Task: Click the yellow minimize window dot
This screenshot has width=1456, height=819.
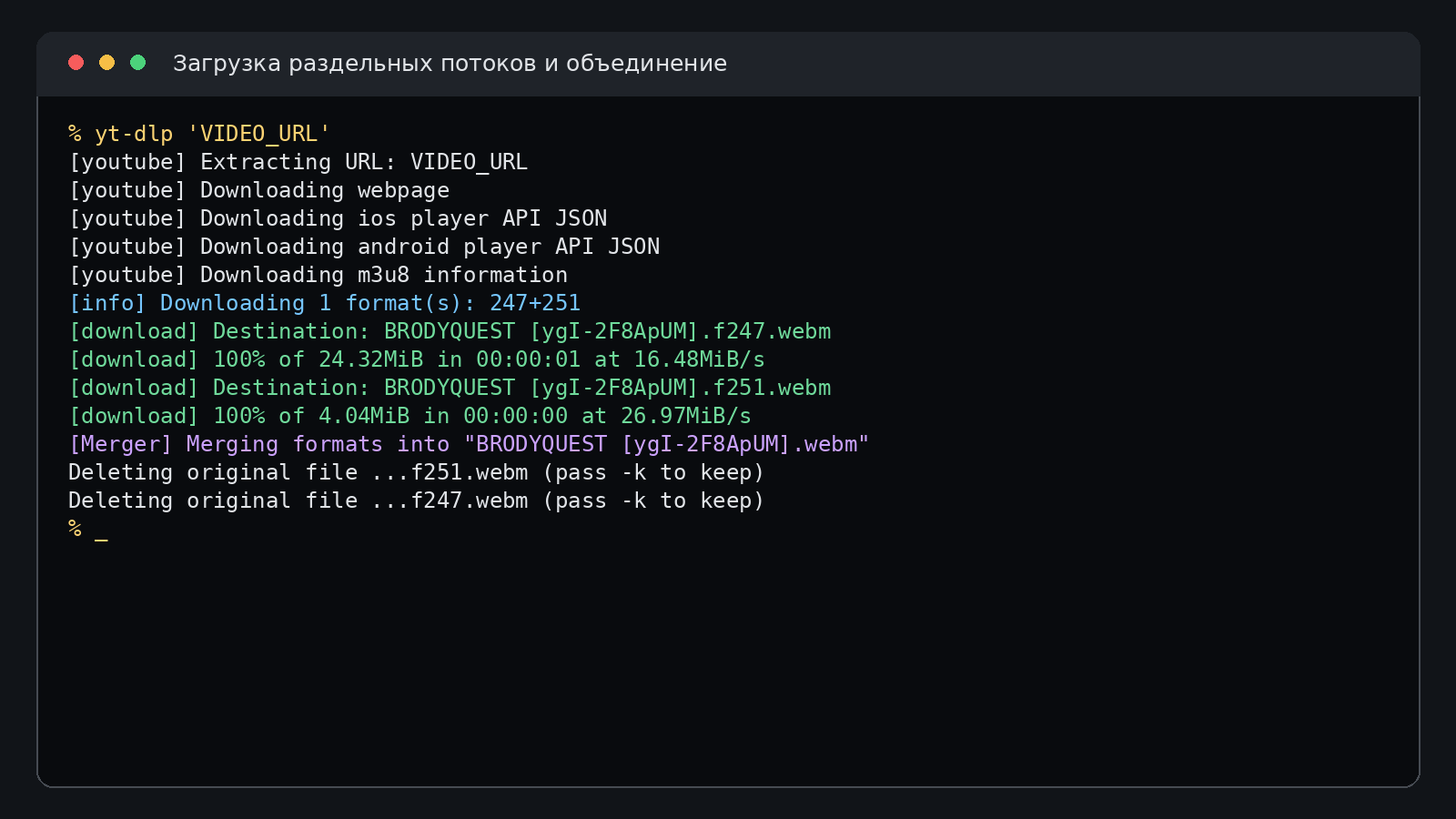Action: (107, 62)
